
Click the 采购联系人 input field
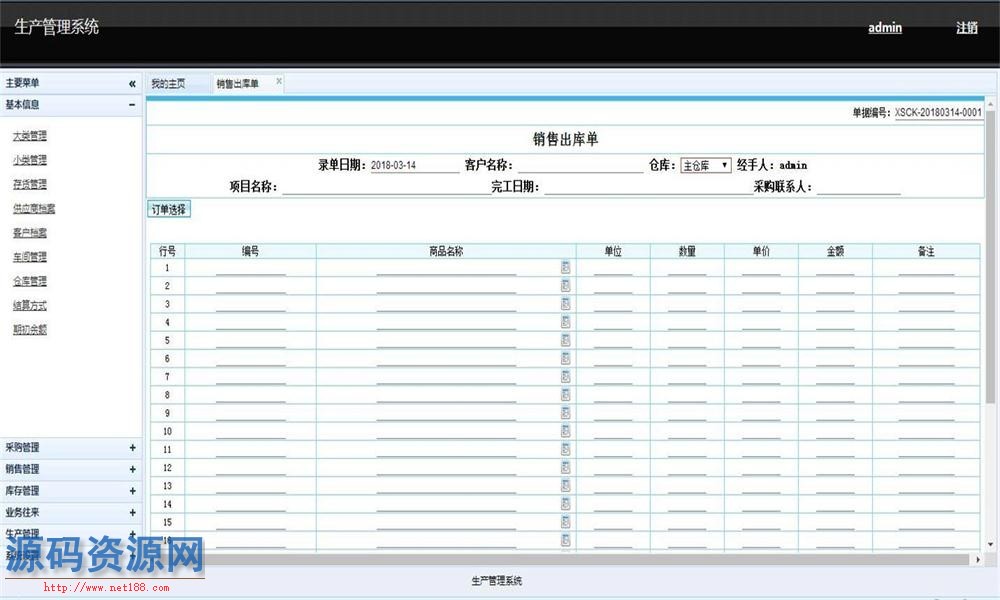coord(858,187)
